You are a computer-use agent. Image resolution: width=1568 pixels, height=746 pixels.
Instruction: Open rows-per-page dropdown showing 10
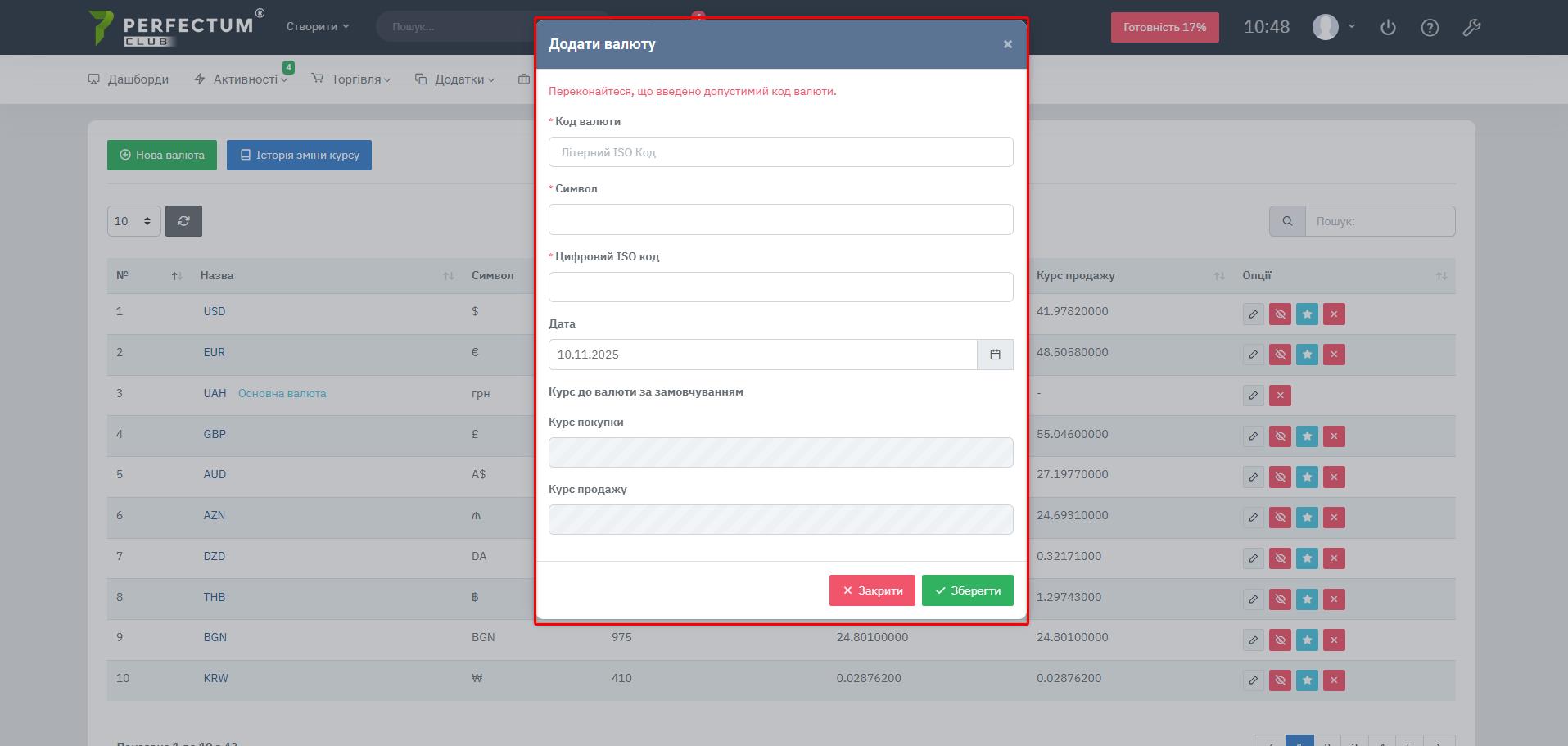pyautogui.click(x=133, y=221)
